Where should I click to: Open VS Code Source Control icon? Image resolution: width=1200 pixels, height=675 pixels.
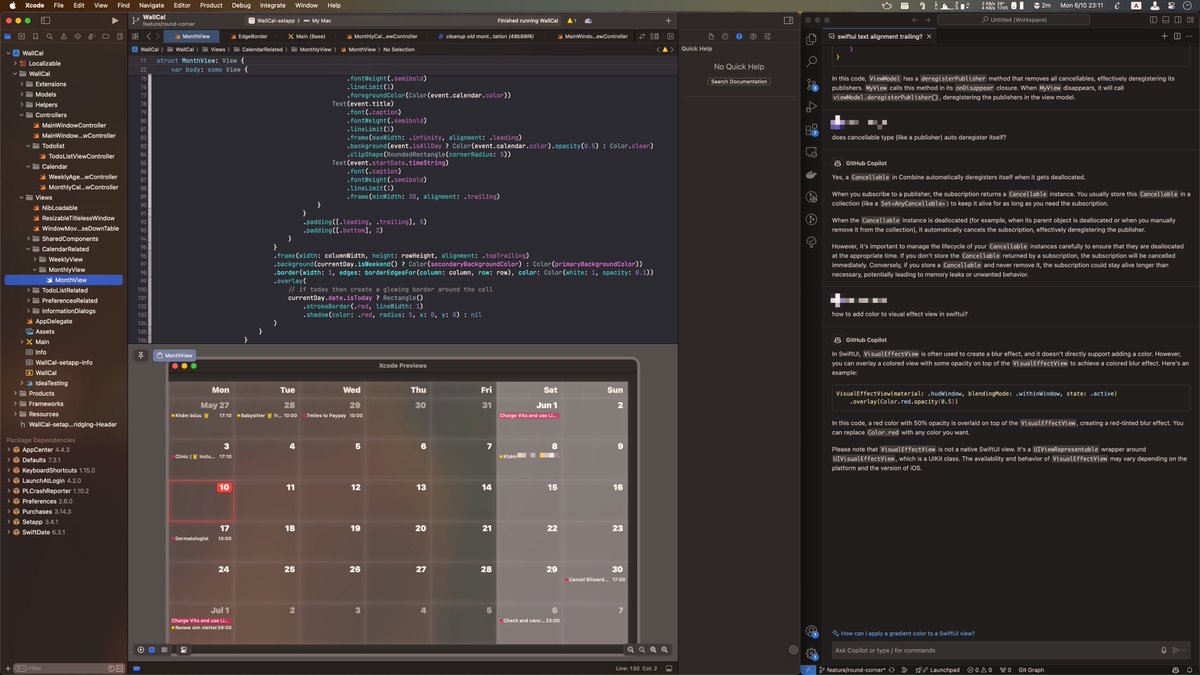click(812, 83)
